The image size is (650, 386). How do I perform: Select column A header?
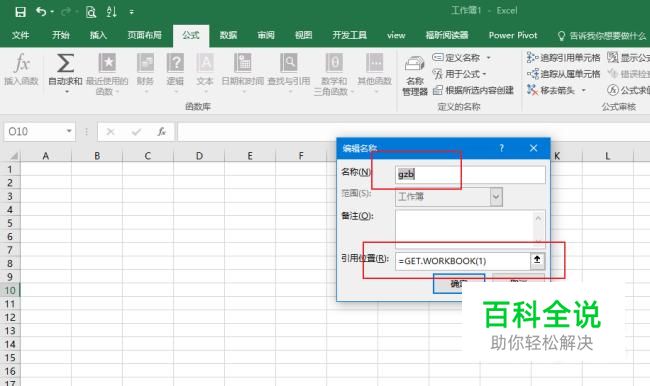click(46, 156)
